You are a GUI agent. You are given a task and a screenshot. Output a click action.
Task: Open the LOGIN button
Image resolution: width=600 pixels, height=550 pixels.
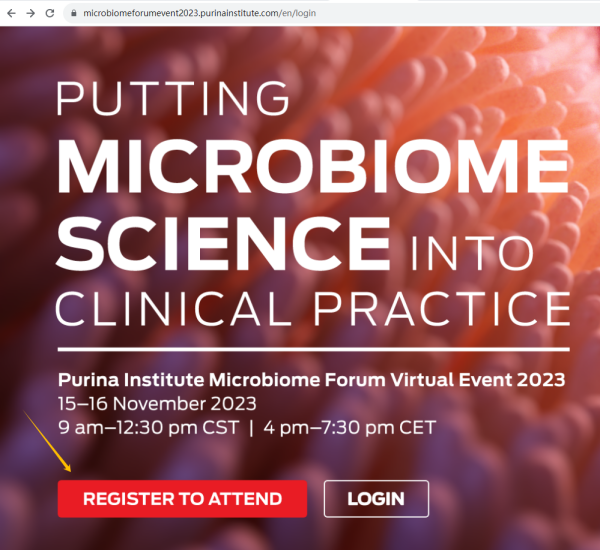(376, 499)
